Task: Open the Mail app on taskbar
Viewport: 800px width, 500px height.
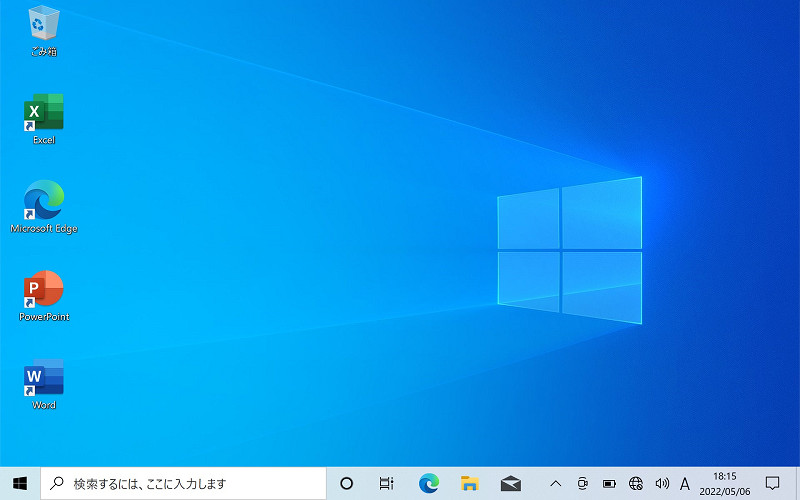Action: [x=511, y=483]
